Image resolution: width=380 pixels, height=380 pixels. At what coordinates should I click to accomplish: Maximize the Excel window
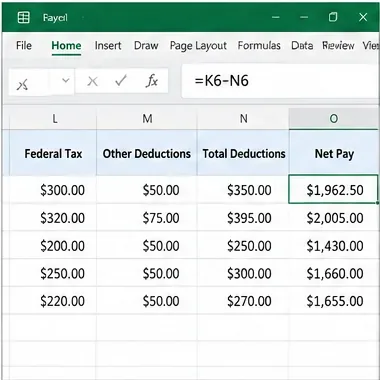click(x=333, y=17)
